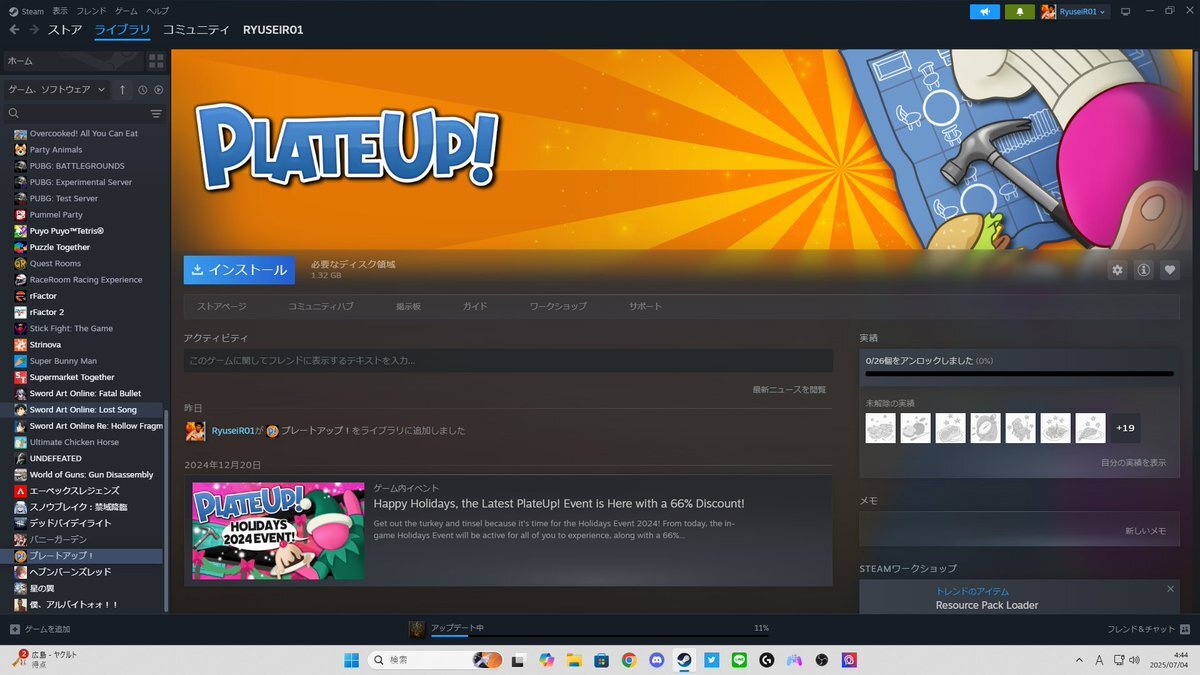Open the Steam announcements megaphone button
This screenshot has height=675, width=1200.
tap(984, 12)
